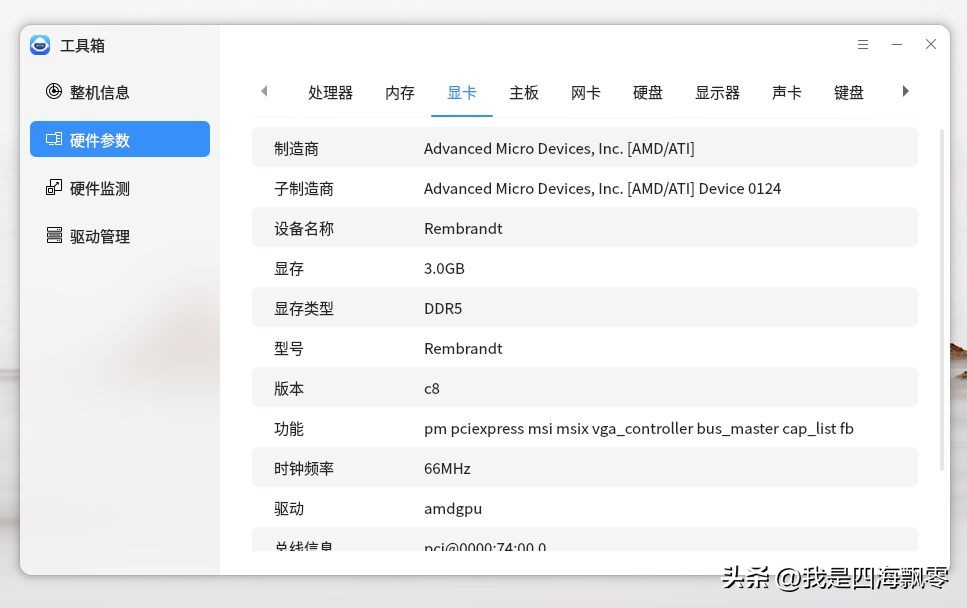Select the 键盘 tab

tap(848, 92)
